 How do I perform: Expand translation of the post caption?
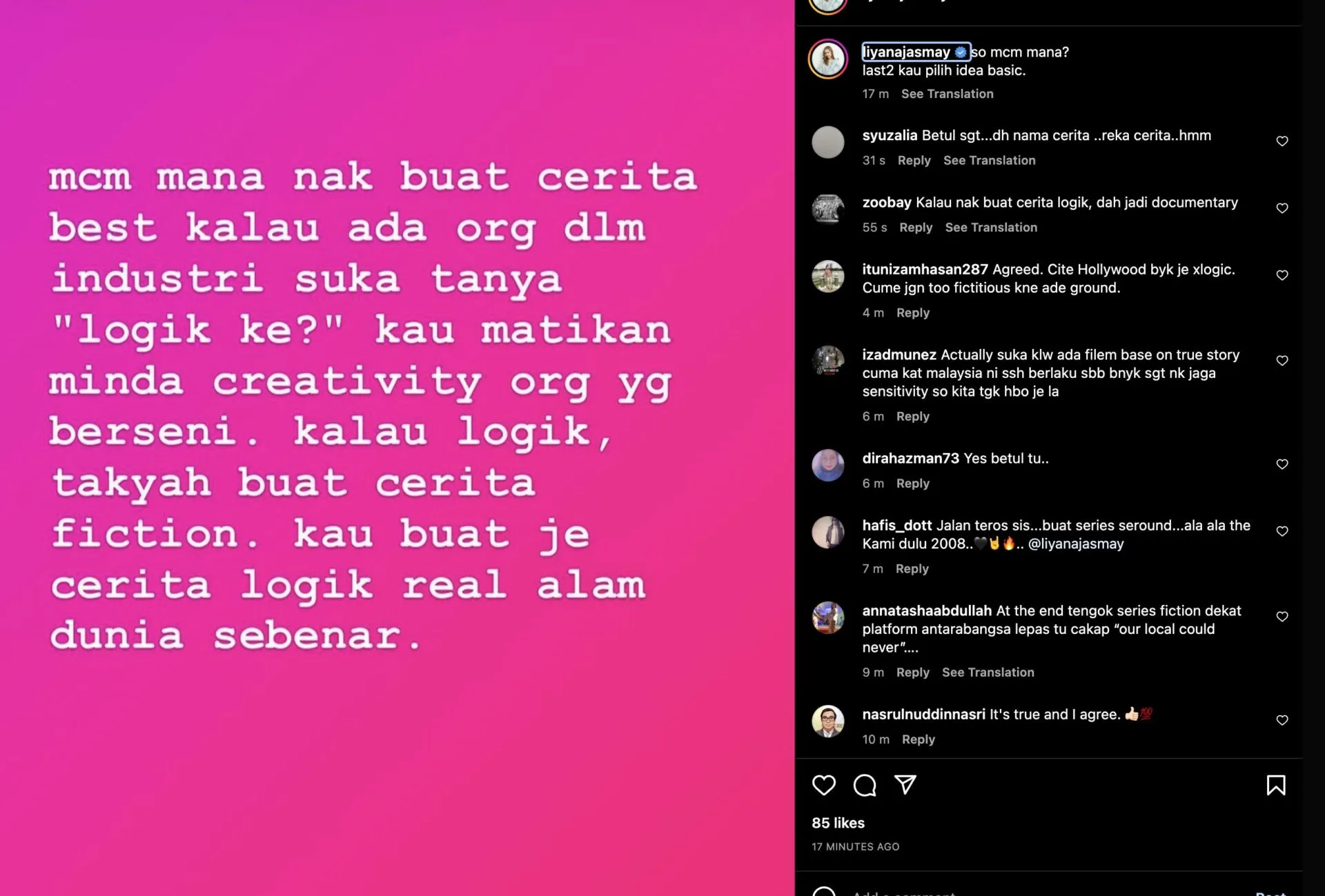947,94
